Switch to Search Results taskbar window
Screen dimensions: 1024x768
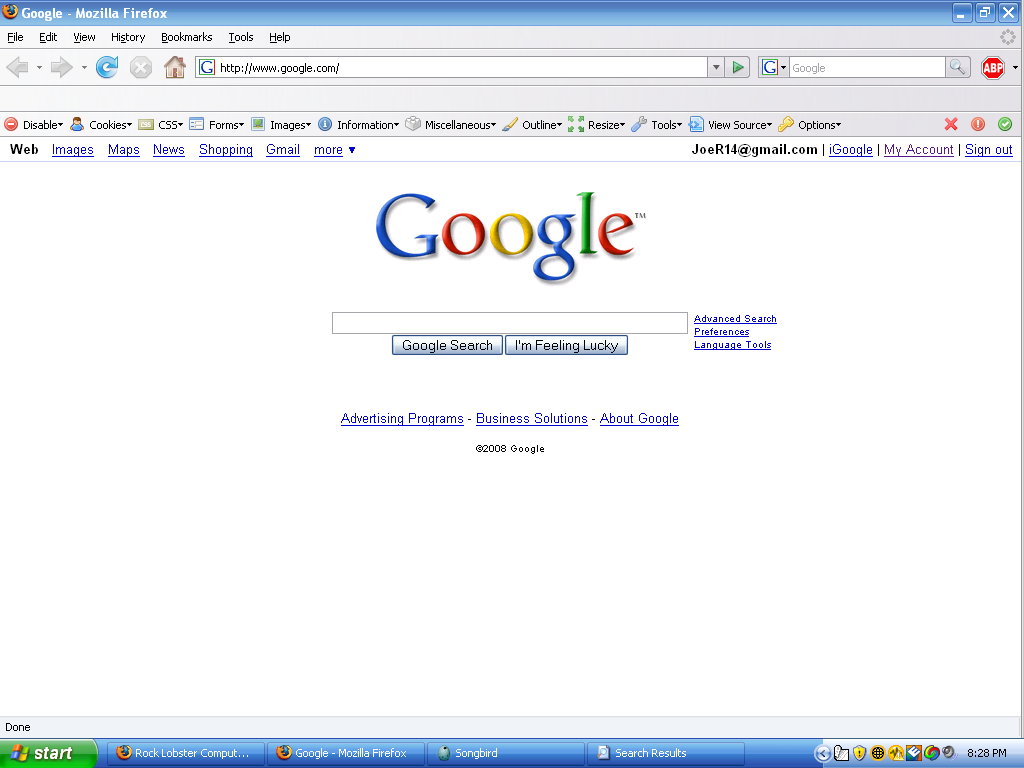click(665, 753)
